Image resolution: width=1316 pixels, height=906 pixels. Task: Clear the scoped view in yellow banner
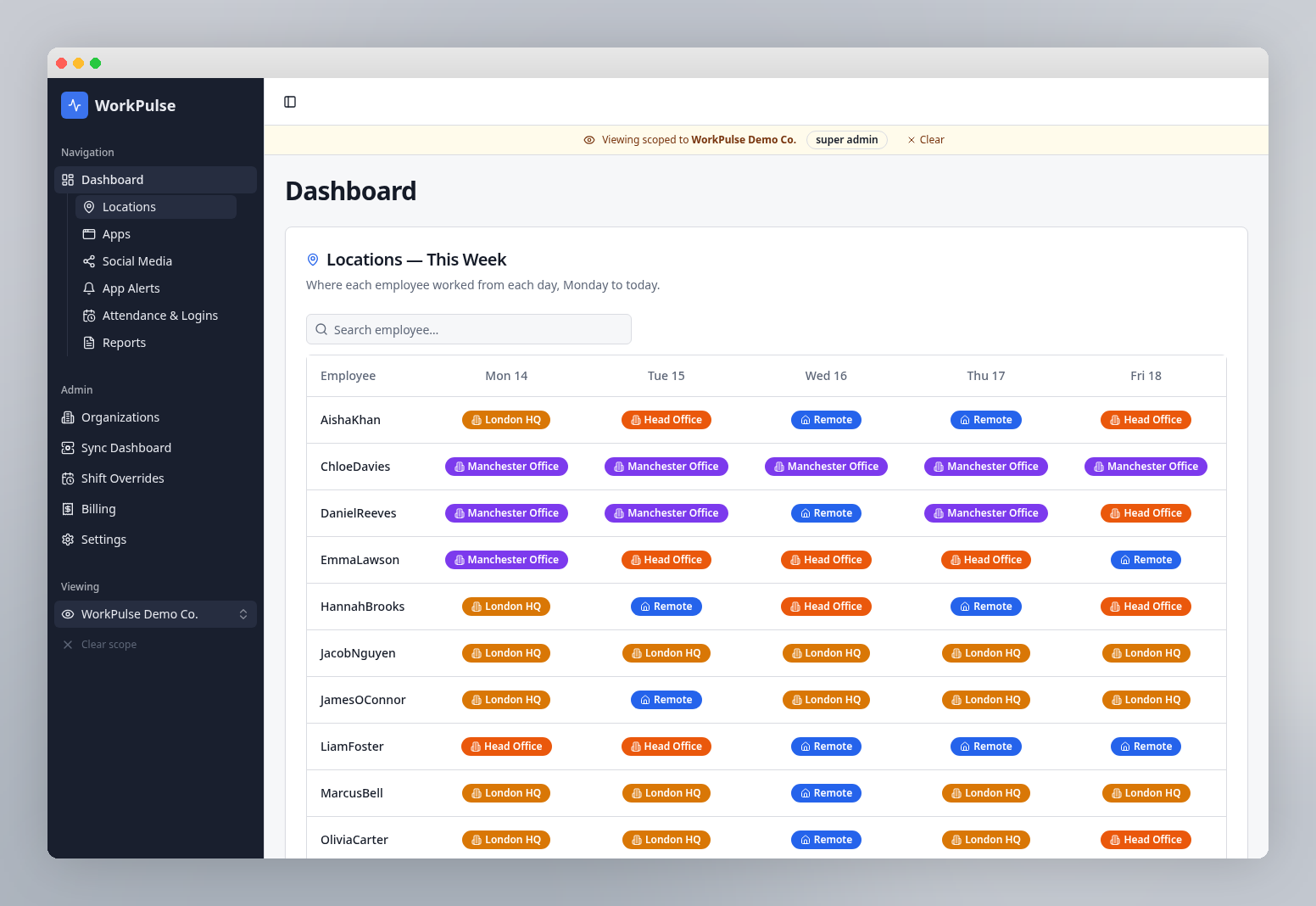click(x=926, y=140)
